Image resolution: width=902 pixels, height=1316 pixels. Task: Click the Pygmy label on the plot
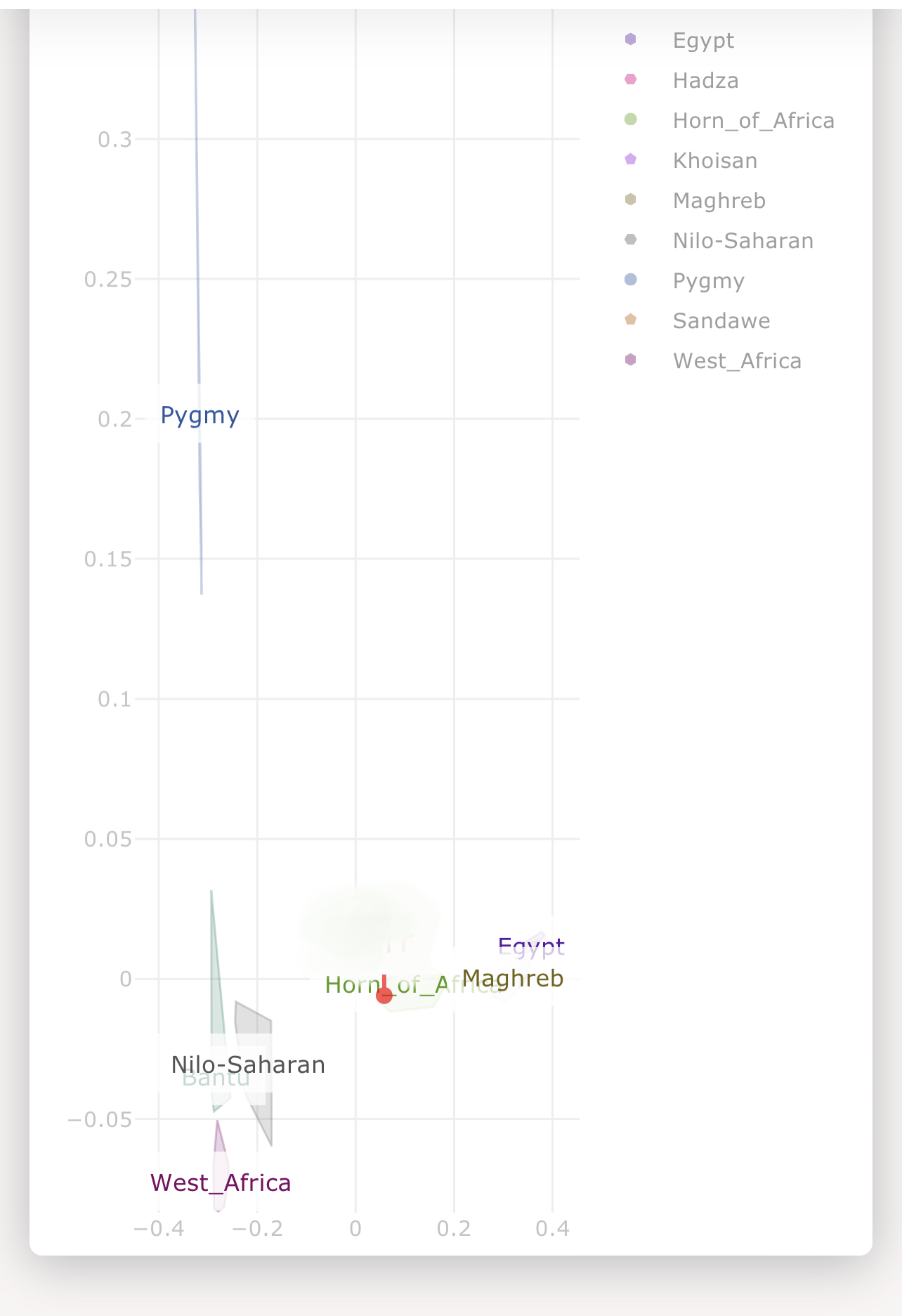(x=200, y=416)
